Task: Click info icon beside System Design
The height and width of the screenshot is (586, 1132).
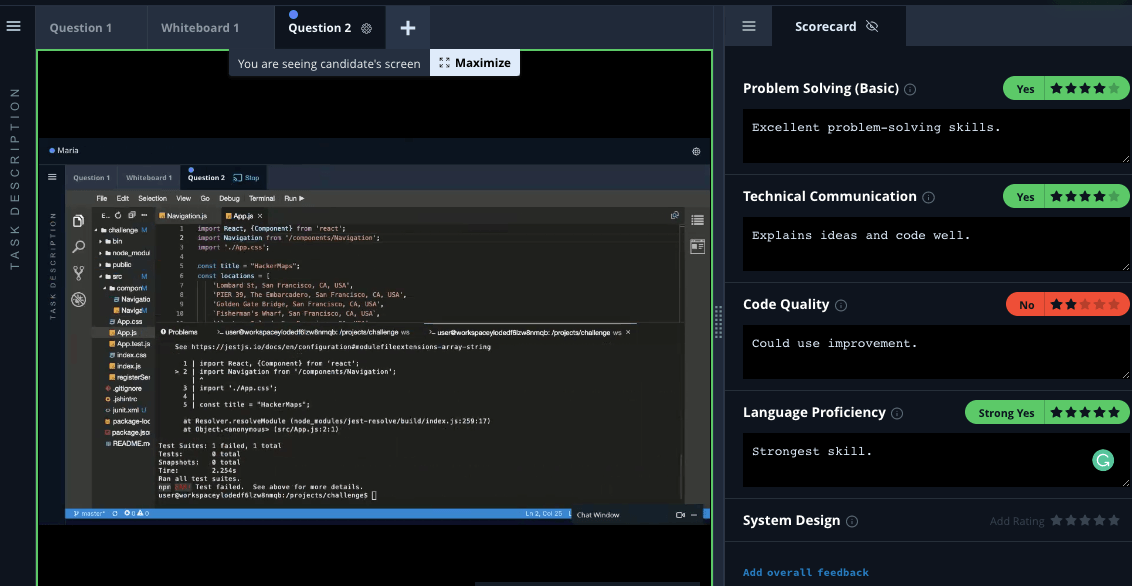Action: pyautogui.click(x=852, y=521)
